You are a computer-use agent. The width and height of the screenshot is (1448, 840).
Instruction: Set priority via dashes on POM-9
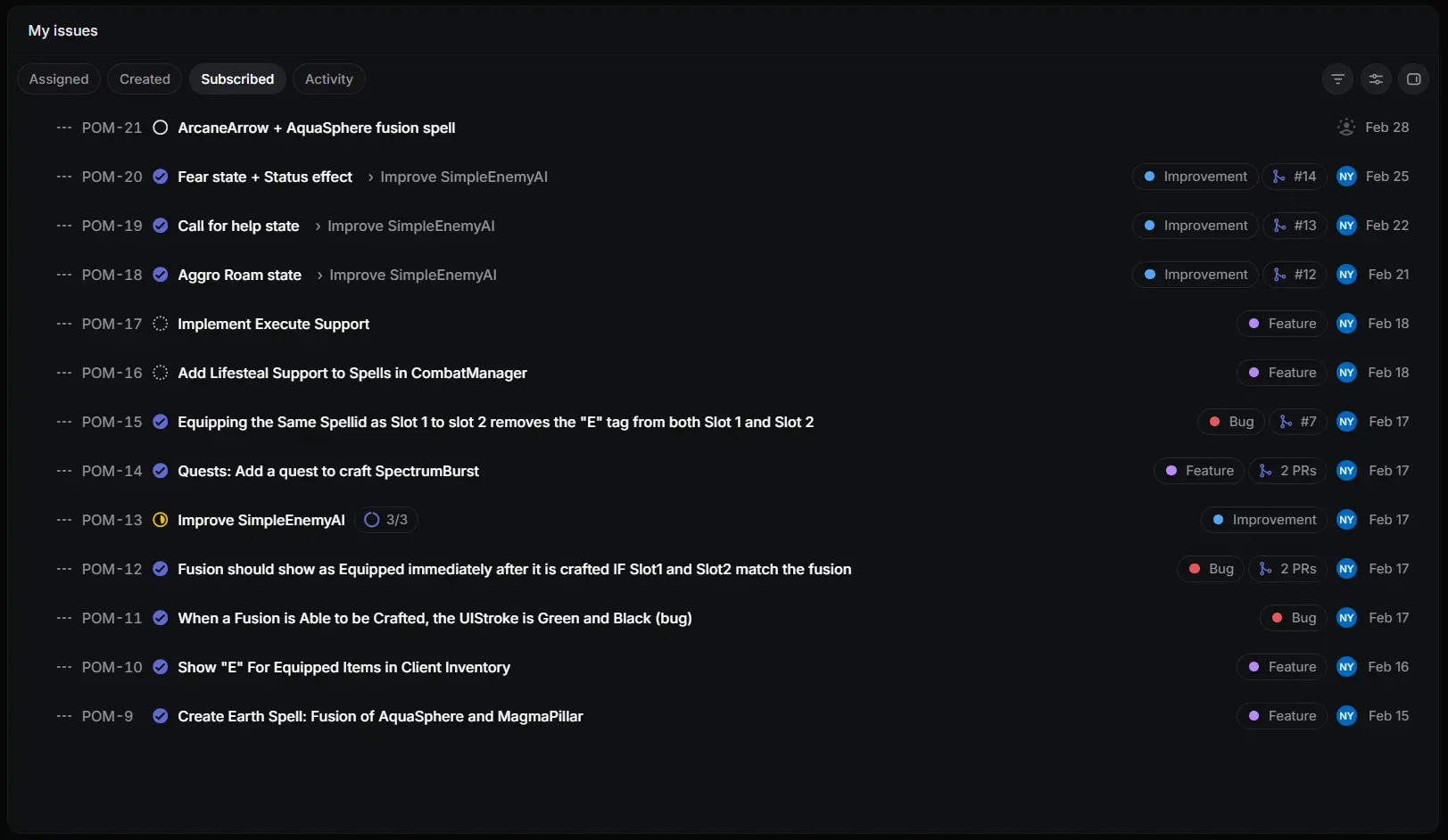click(x=64, y=716)
